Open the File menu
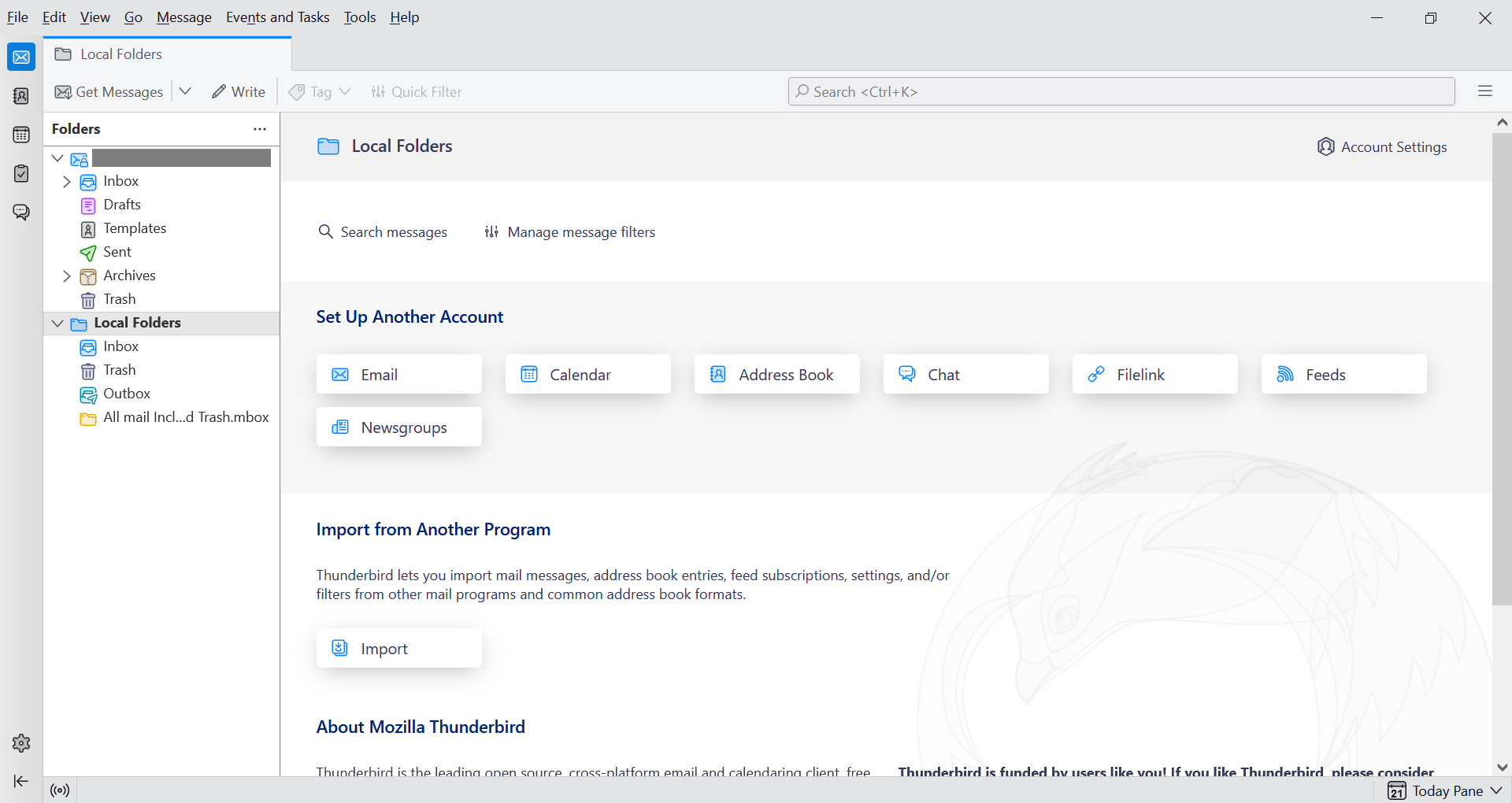 (x=17, y=17)
